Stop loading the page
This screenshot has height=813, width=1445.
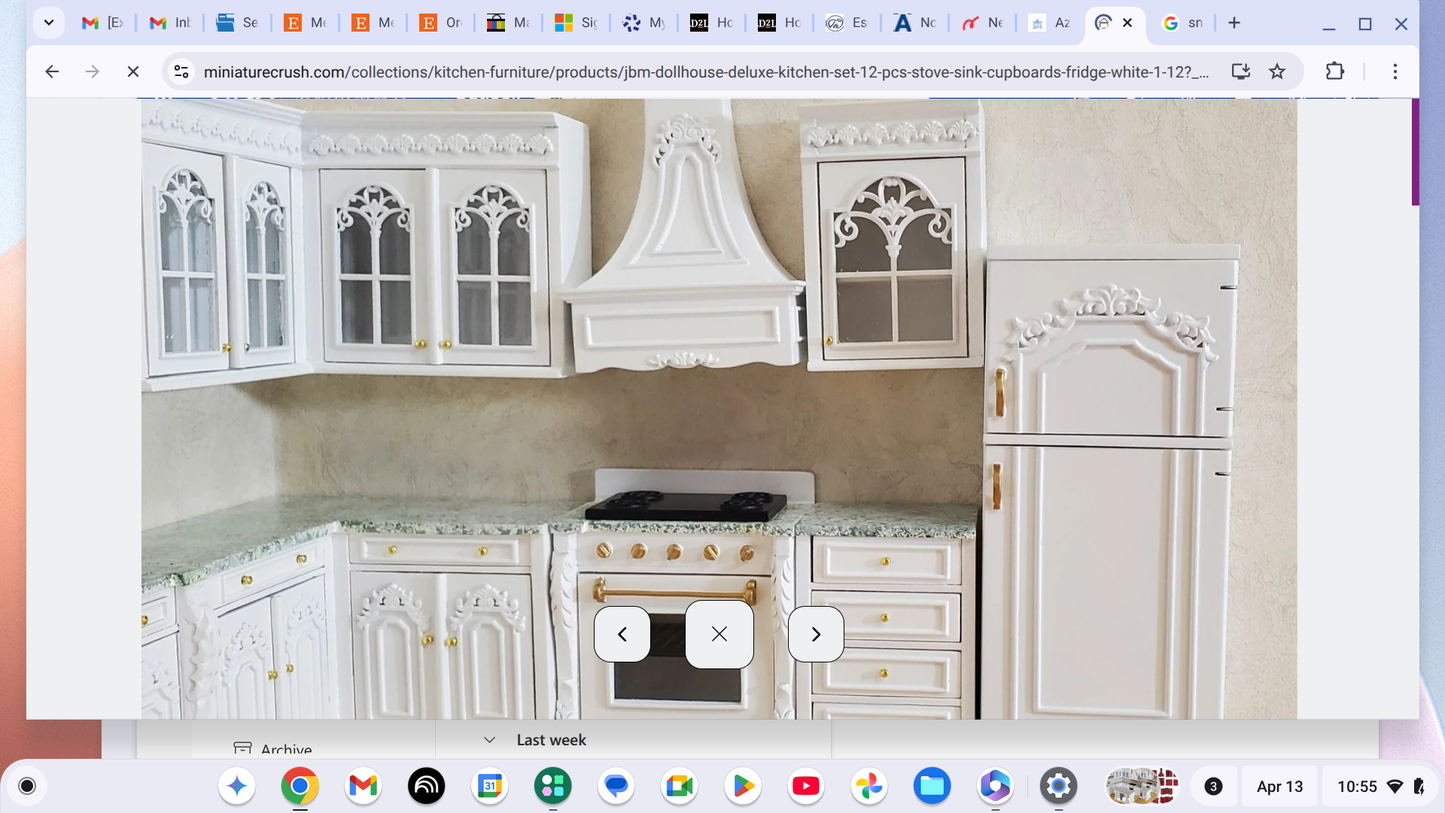coord(132,71)
